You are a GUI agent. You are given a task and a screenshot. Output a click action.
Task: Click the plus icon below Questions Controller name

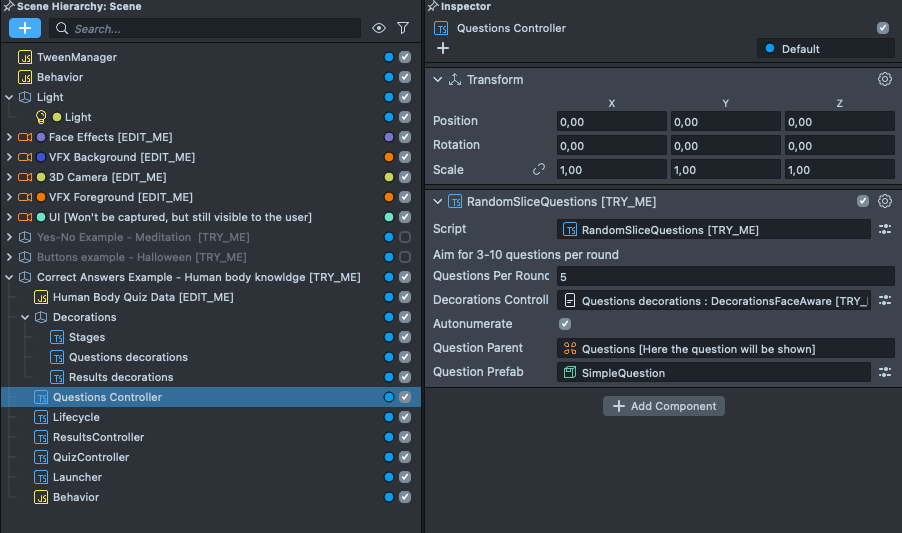point(443,48)
